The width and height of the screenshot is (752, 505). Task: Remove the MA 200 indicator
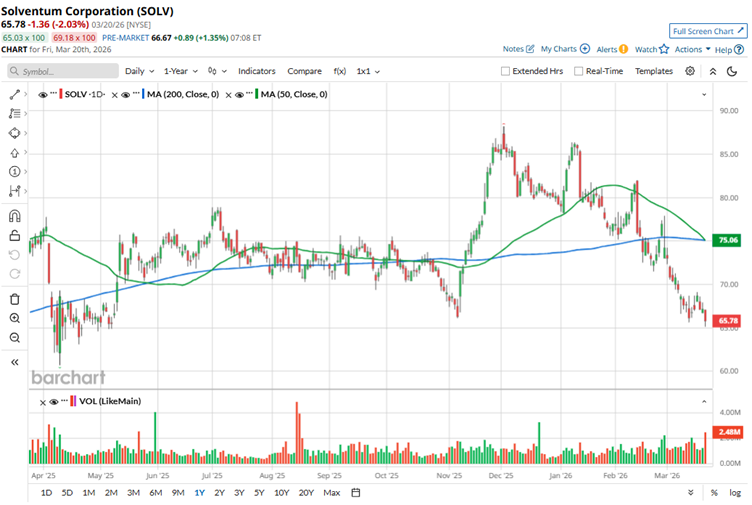pyautogui.click(x=115, y=95)
